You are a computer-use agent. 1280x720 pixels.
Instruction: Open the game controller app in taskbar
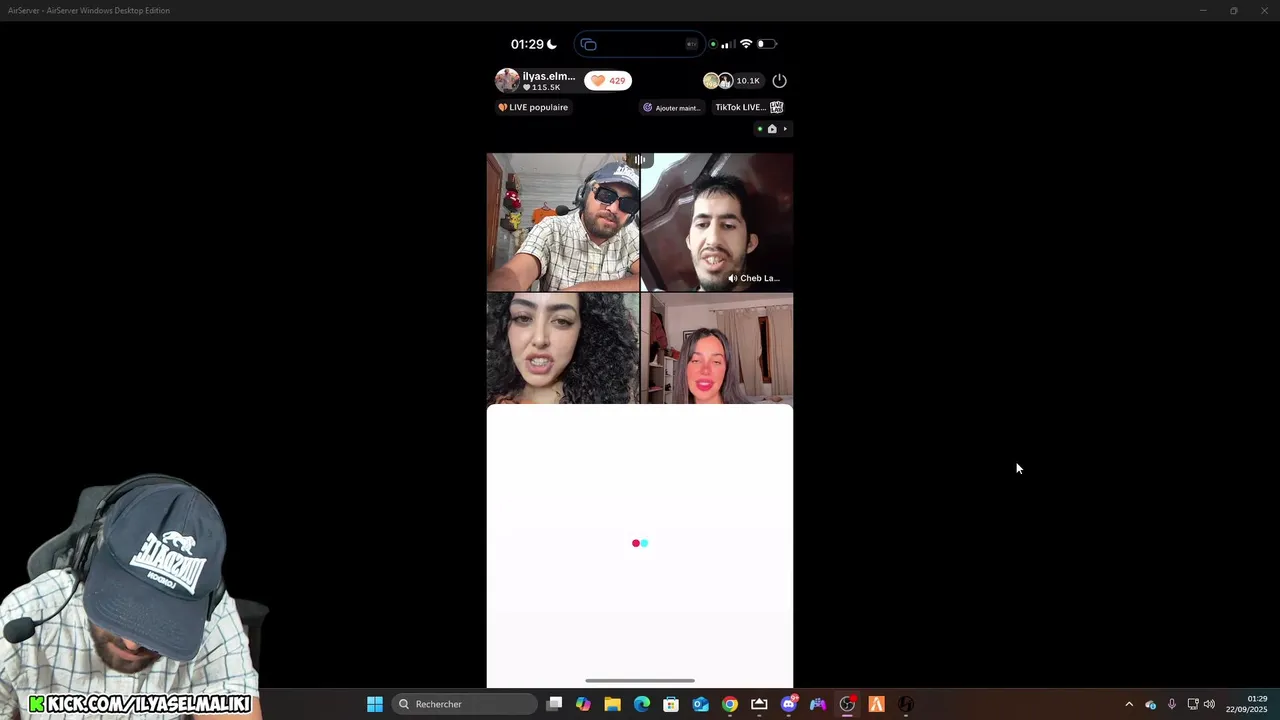[x=818, y=704]
